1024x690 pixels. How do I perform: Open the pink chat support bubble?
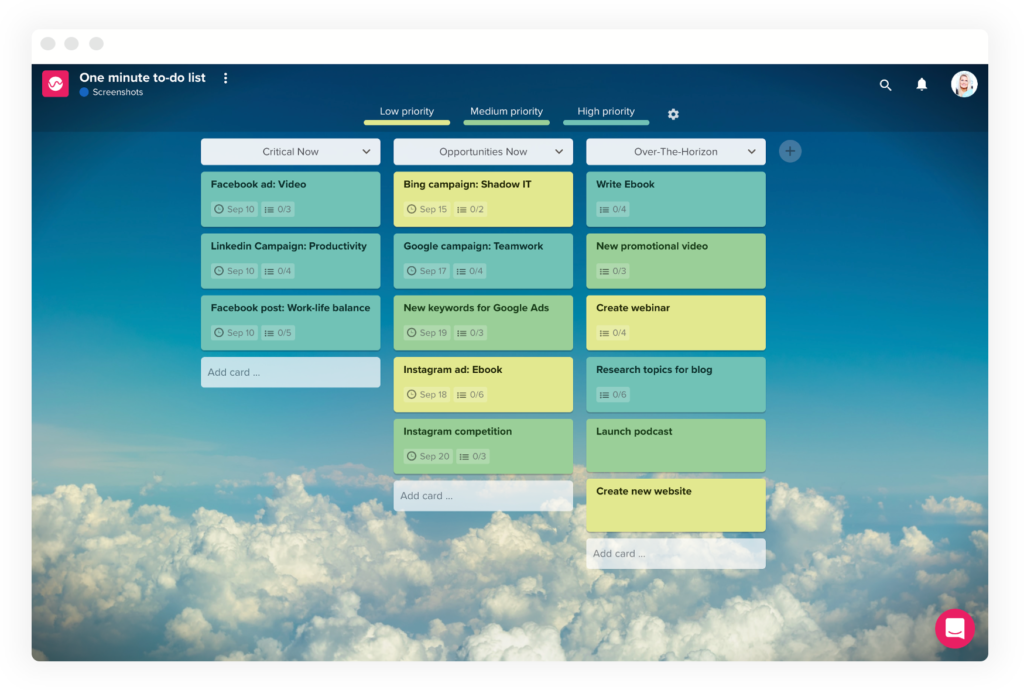point(954,629)
